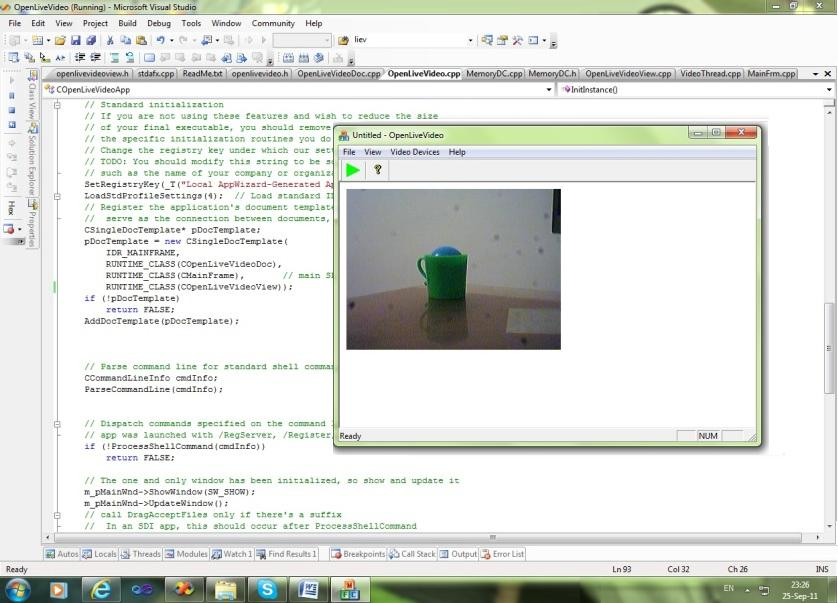This screenshot has height=603, width=838.
Task: Switch to the stdafx.cpp tab
Action: [x=156, y=74]
